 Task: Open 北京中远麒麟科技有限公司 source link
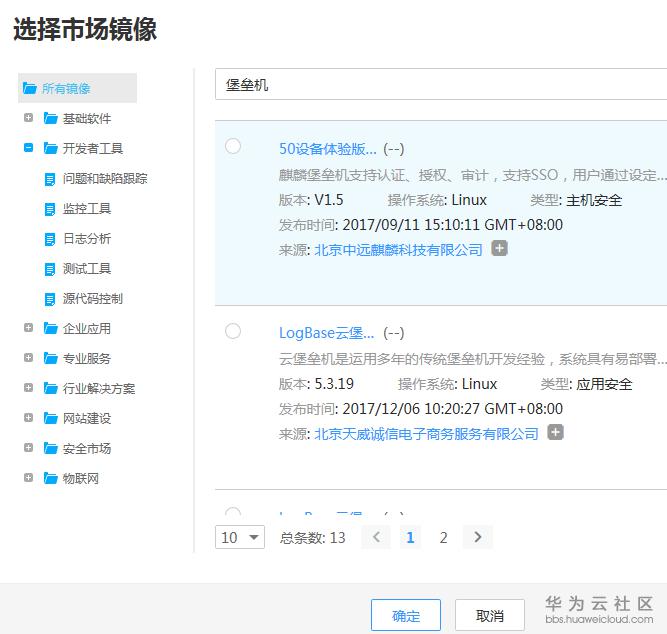(x=399, y=250)
